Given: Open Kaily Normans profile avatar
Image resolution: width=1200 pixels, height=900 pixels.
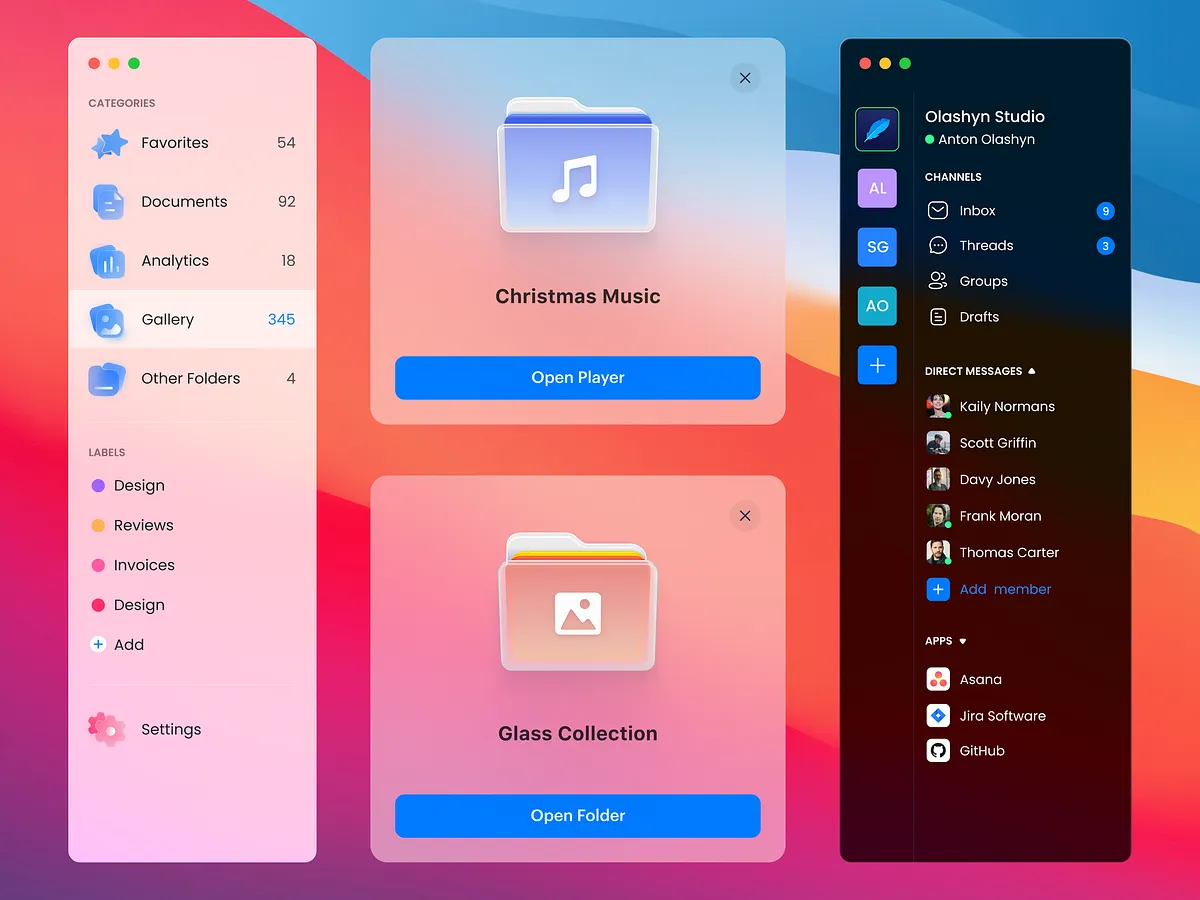Looking at the screenshot, I should point(937,406).
